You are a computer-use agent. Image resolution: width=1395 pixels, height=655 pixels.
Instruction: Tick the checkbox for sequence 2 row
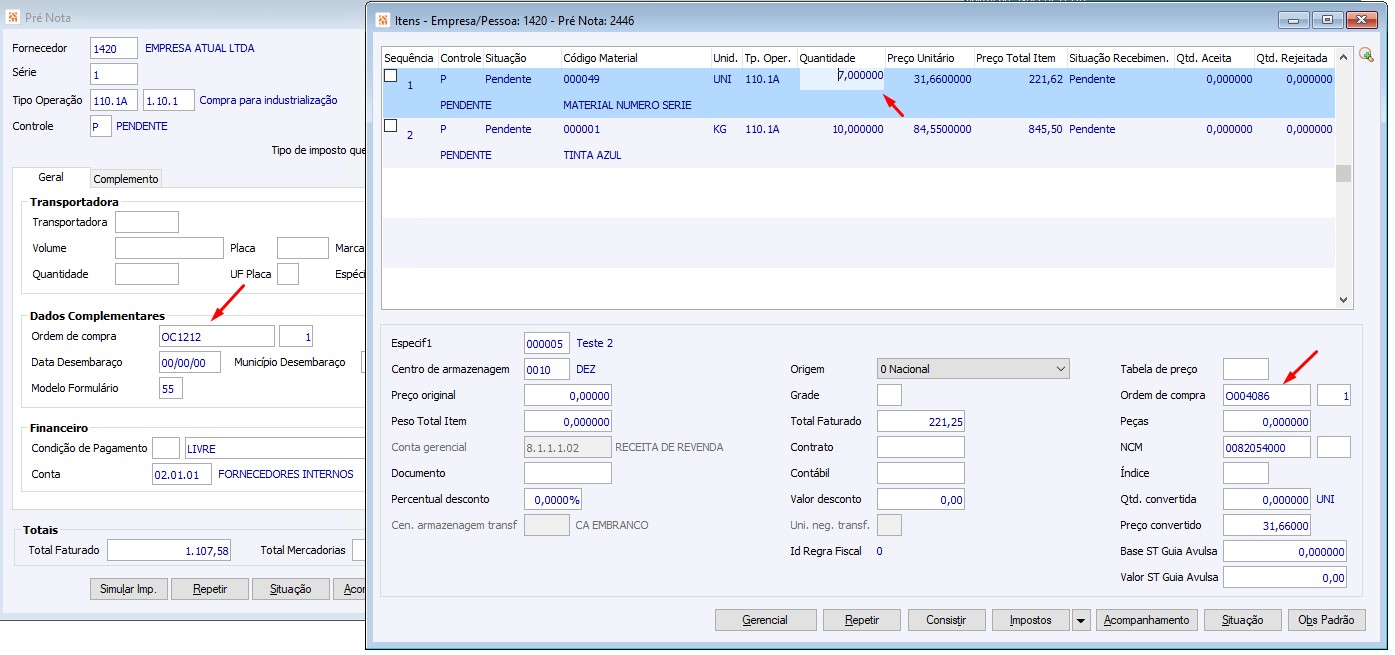[391, 126]
